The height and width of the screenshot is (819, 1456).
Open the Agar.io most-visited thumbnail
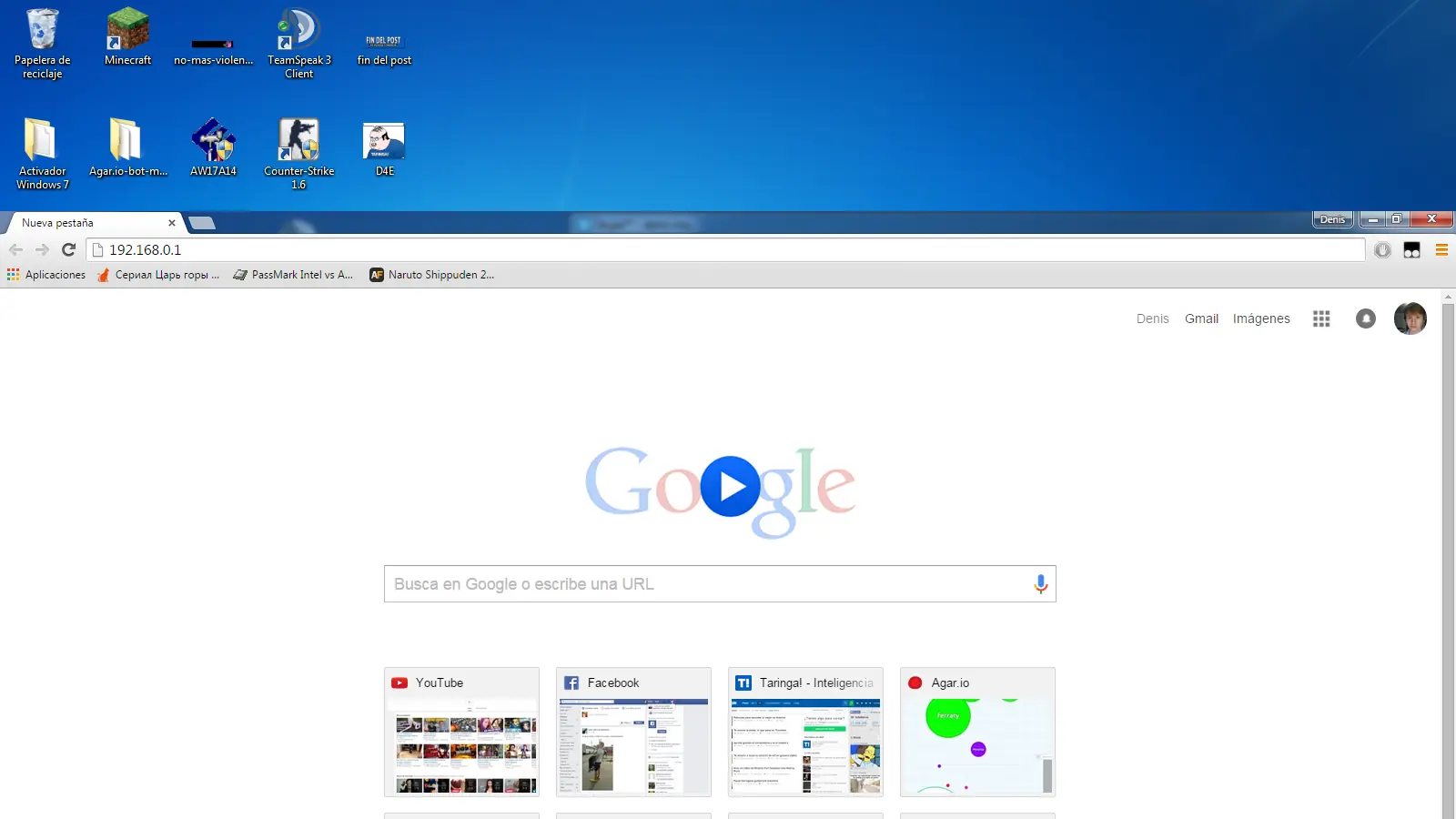click(977, 732)
